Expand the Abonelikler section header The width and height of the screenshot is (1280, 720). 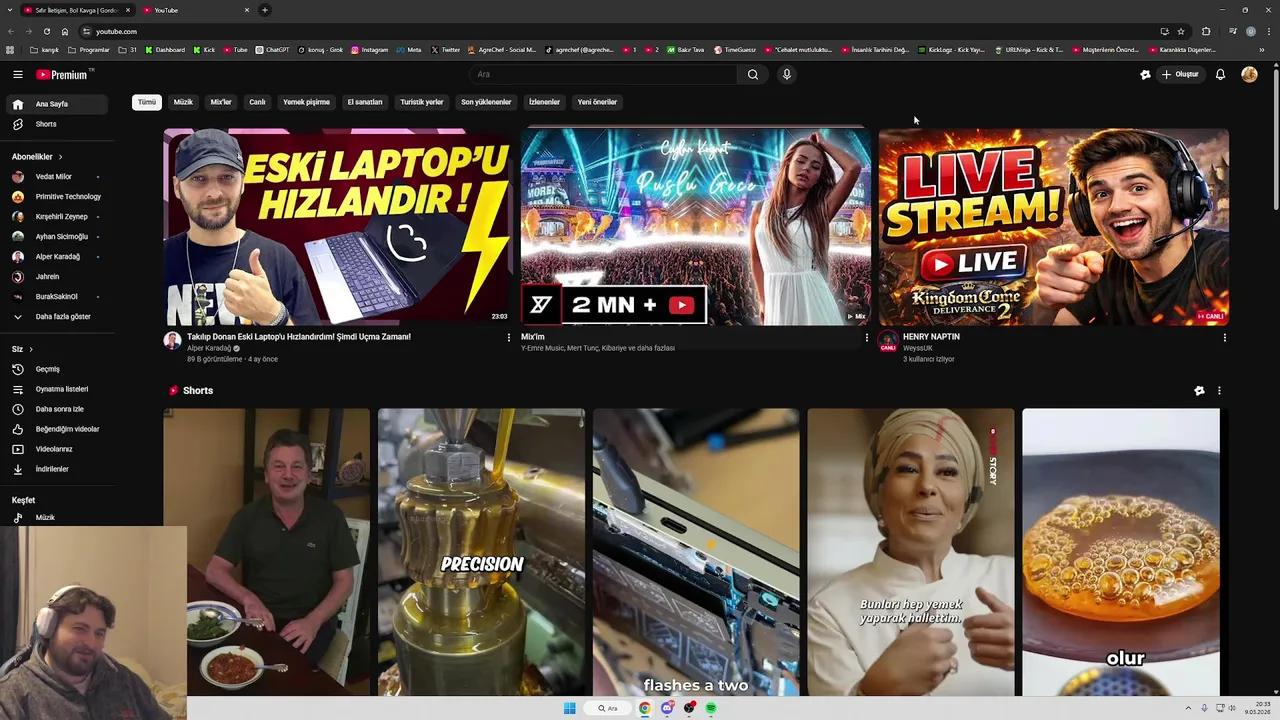click(37, 157)
